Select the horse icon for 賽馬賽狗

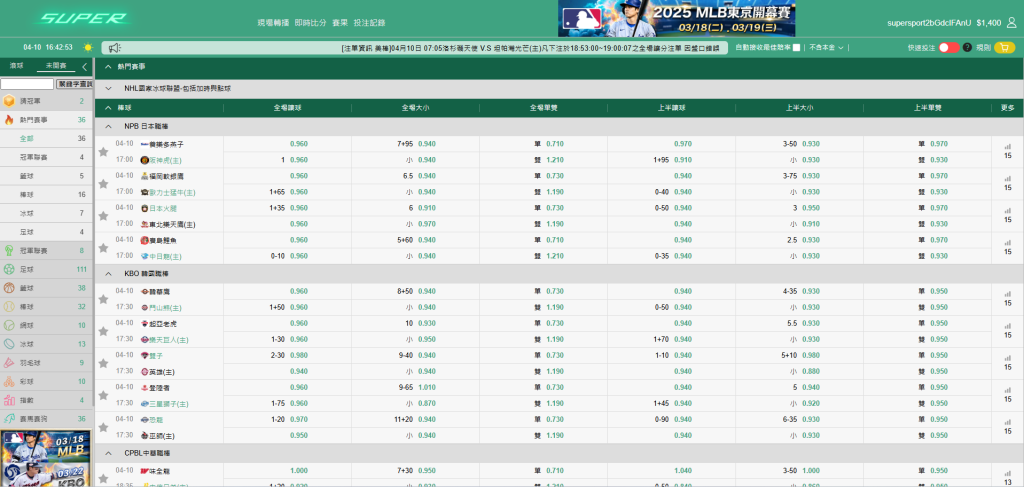(x=9, y=418)
